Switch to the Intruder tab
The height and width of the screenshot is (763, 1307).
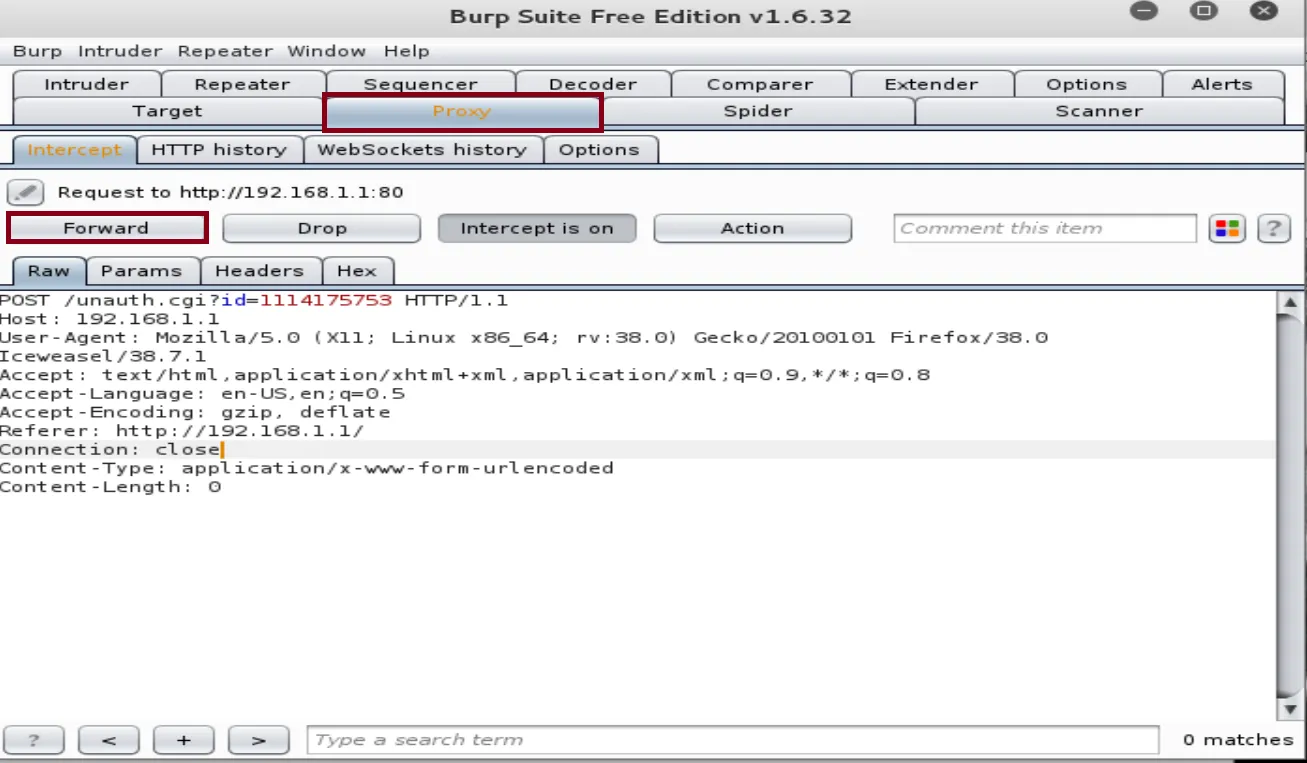pyautogui.click(x=87, y=84)
